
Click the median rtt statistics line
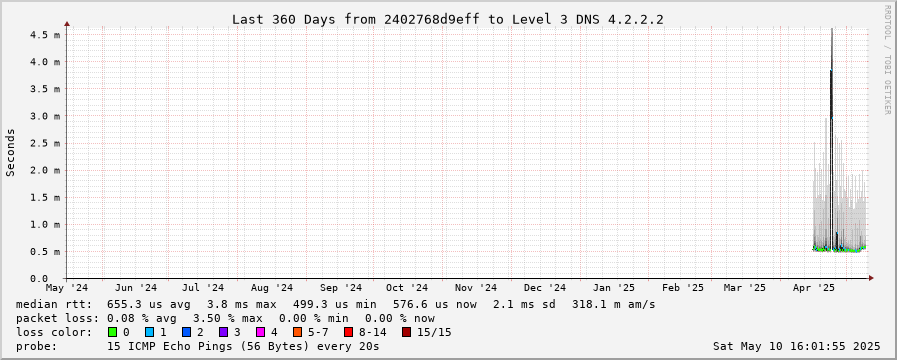tap(335, 304)
